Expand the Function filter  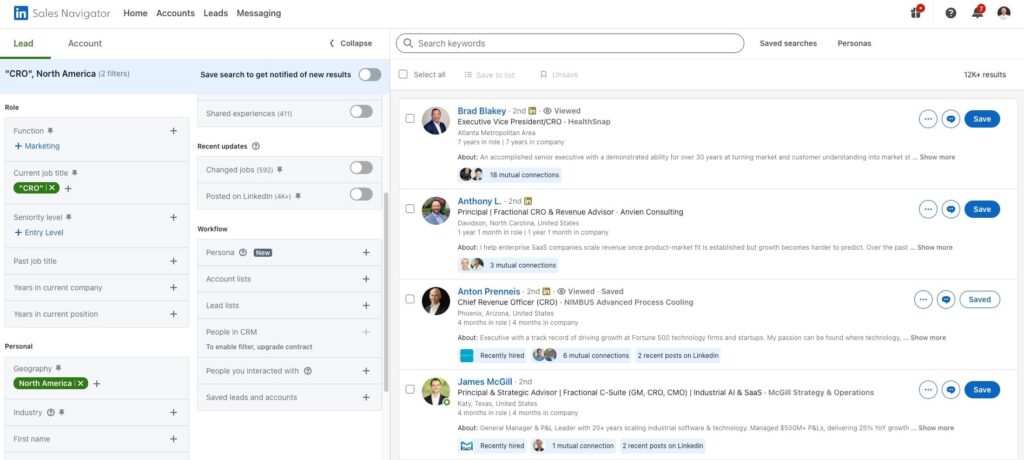pyautogui.click(x=173, y=131)
